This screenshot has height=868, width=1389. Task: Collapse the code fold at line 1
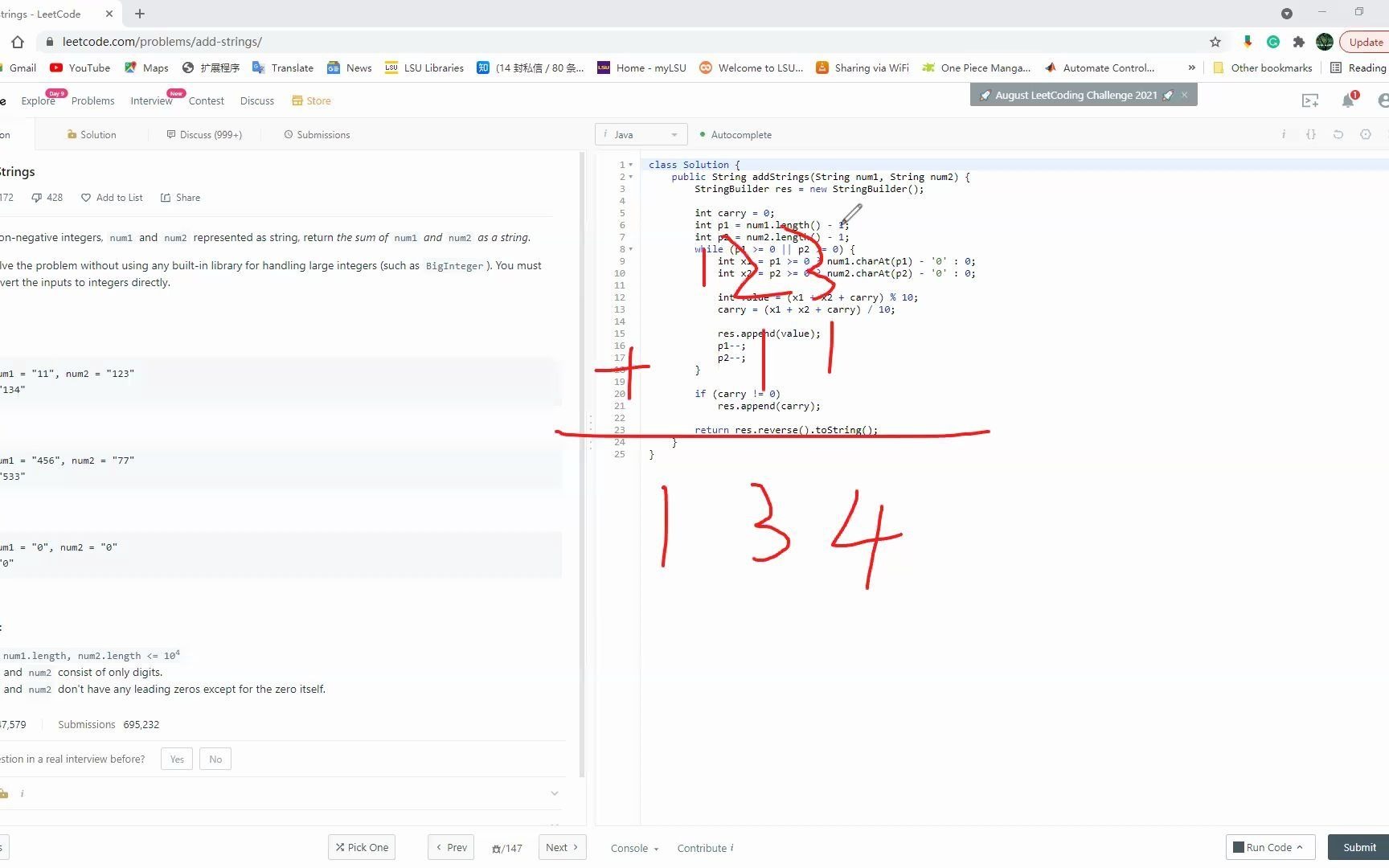[630, 165]
